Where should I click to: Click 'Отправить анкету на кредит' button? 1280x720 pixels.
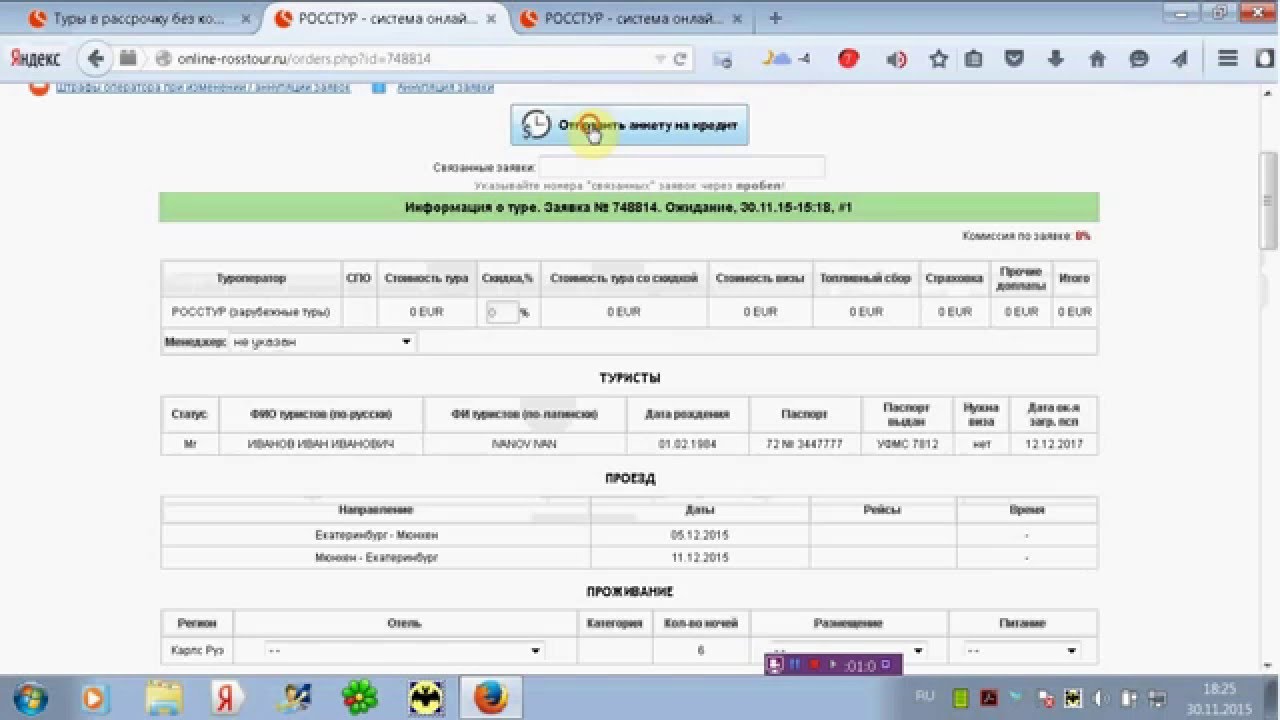(x=629, y=125)
